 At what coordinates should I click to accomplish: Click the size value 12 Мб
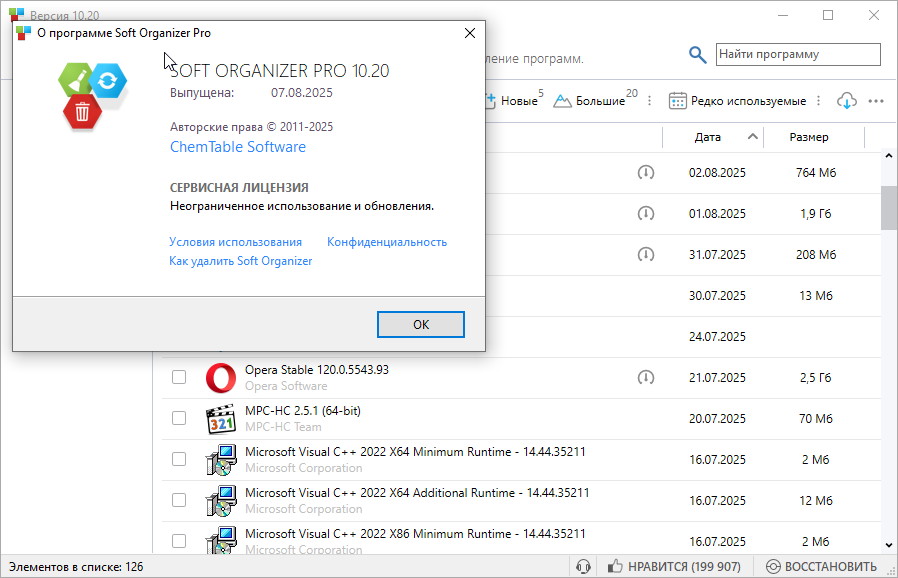click(x=816, y=501)
